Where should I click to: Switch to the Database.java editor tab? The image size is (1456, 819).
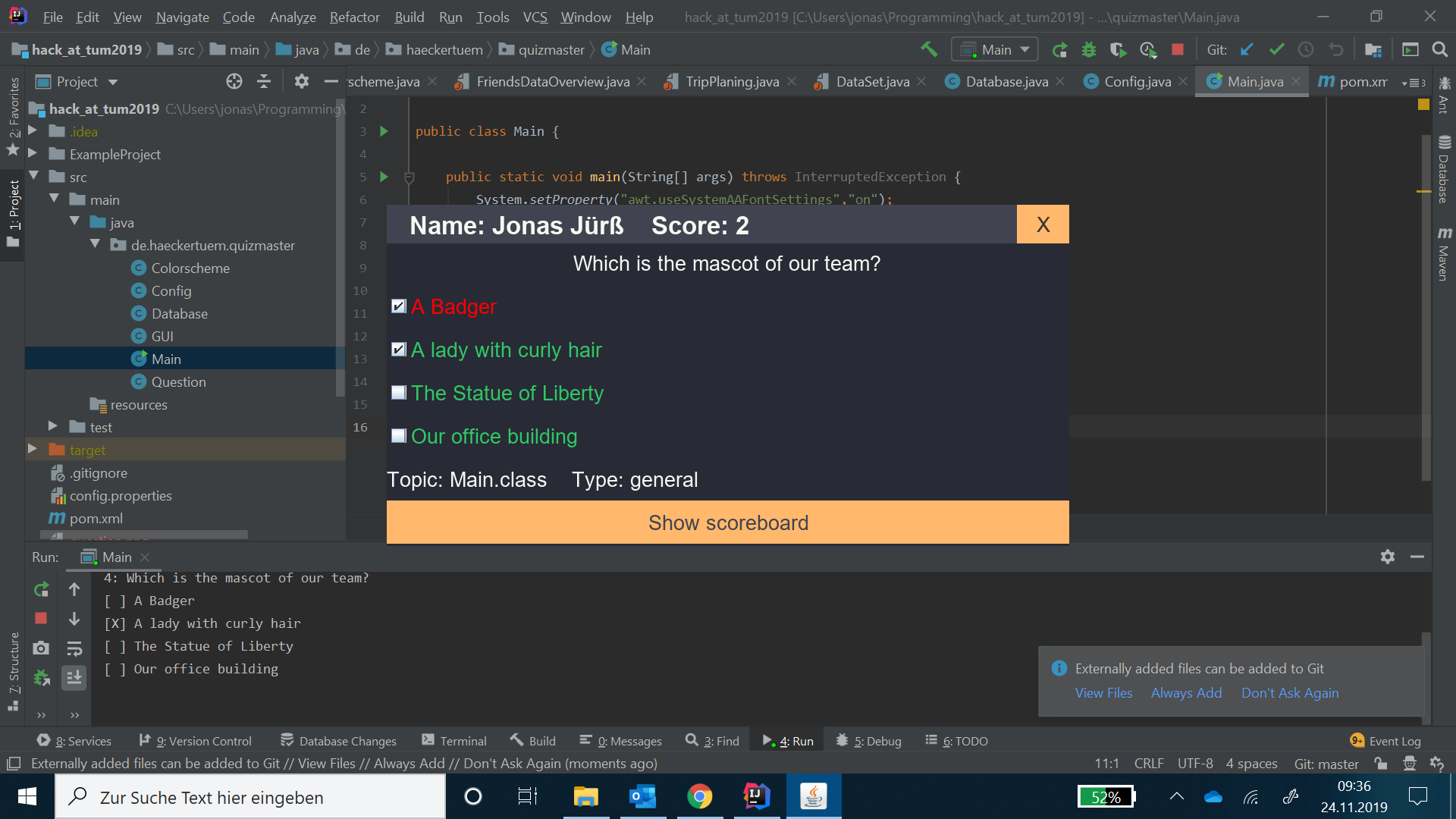1006,81
